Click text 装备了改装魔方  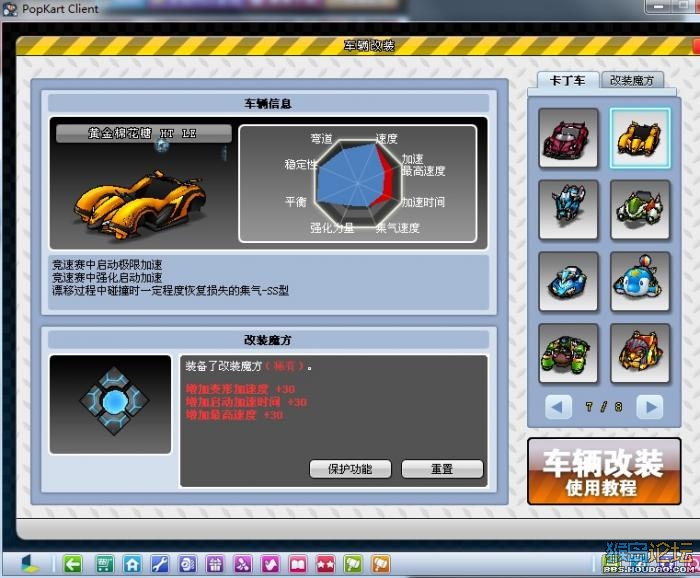[224, 367]
